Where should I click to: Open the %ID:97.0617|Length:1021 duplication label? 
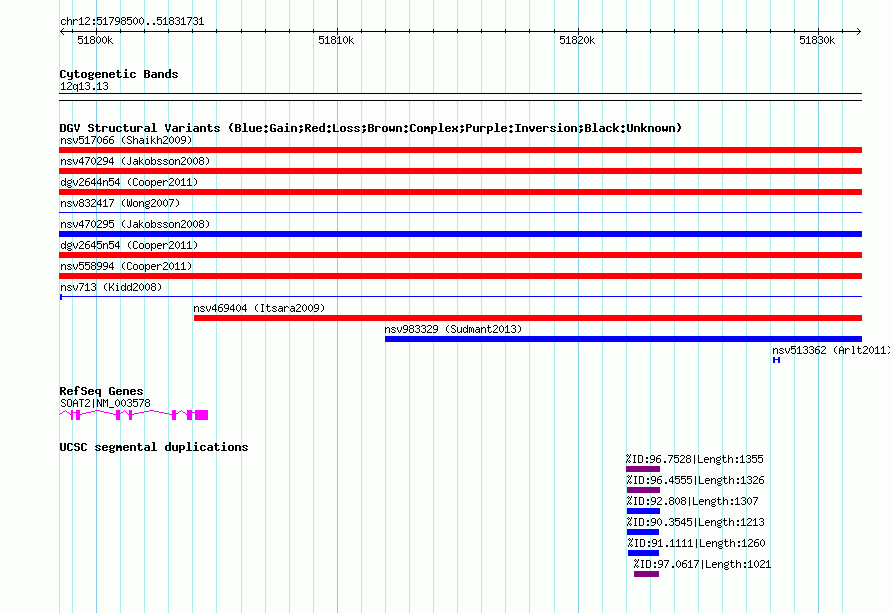pyautogui.click(x=703, y=564)
